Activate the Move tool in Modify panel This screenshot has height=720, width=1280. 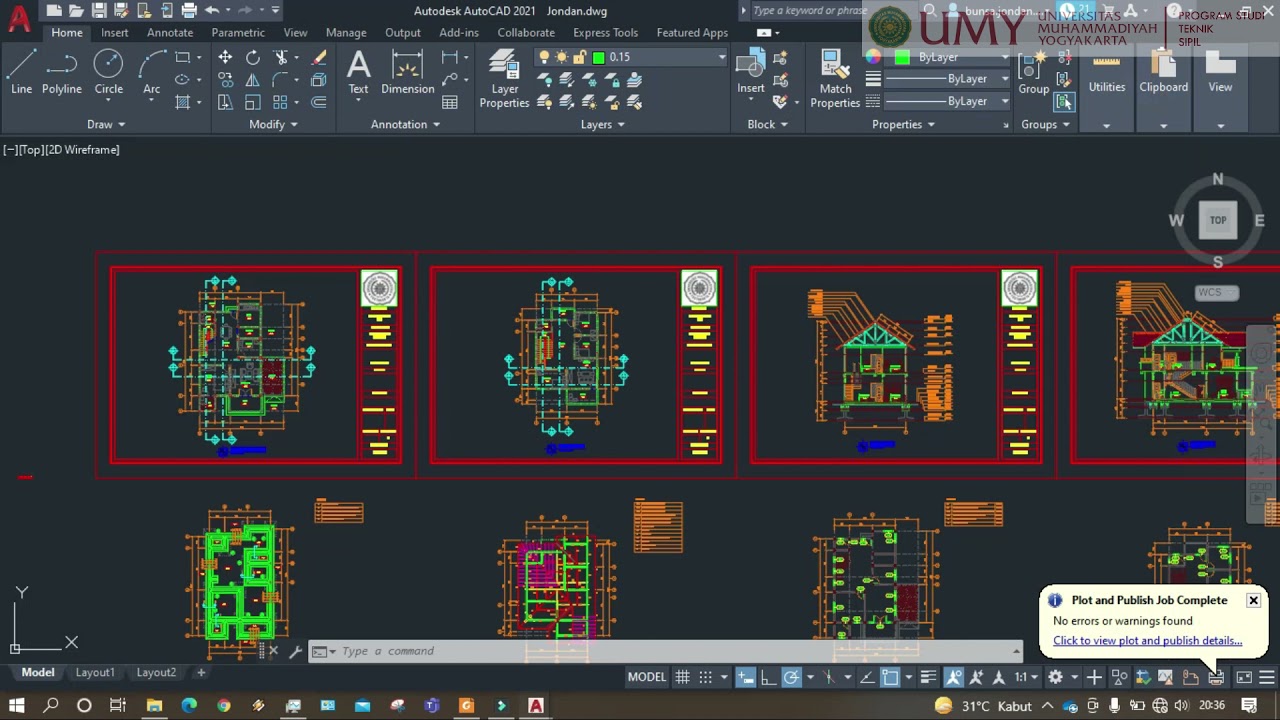pos(225,58)
